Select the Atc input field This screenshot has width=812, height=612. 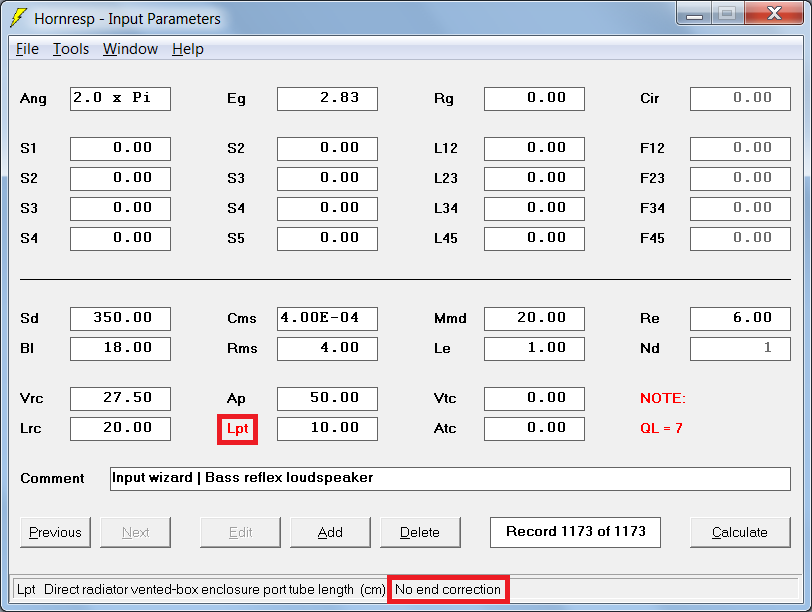coord(534,429)
